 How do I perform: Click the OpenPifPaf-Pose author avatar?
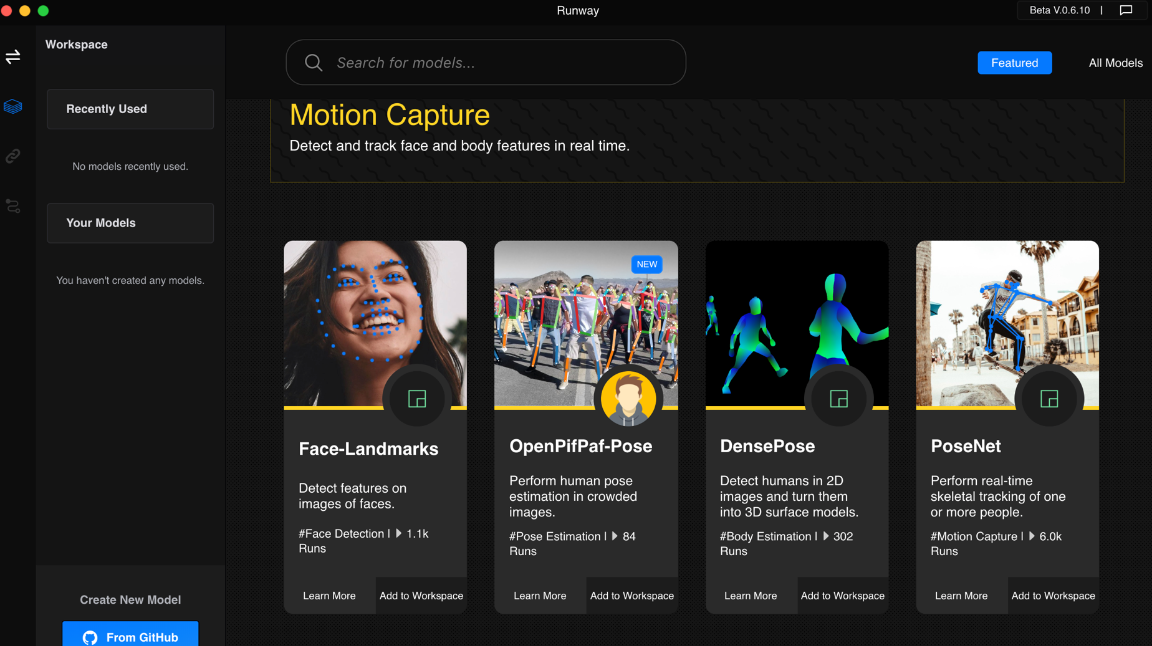[628, 399]
